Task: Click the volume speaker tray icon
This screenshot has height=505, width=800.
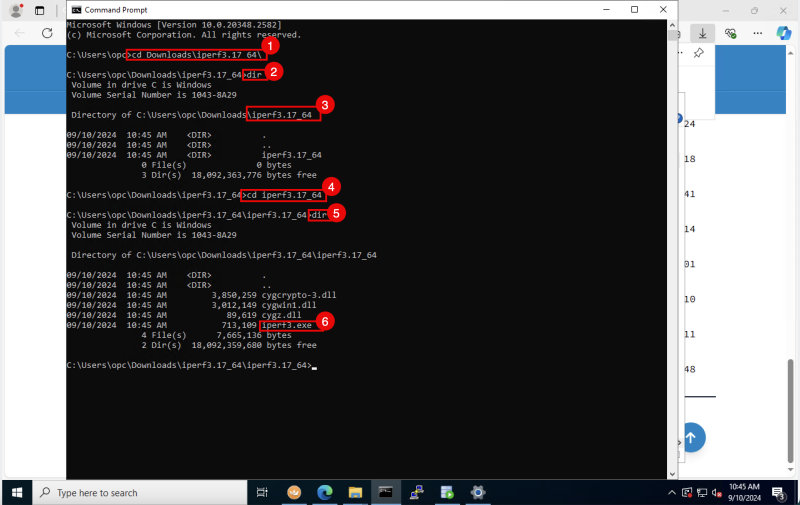Action: click(718, 492)
